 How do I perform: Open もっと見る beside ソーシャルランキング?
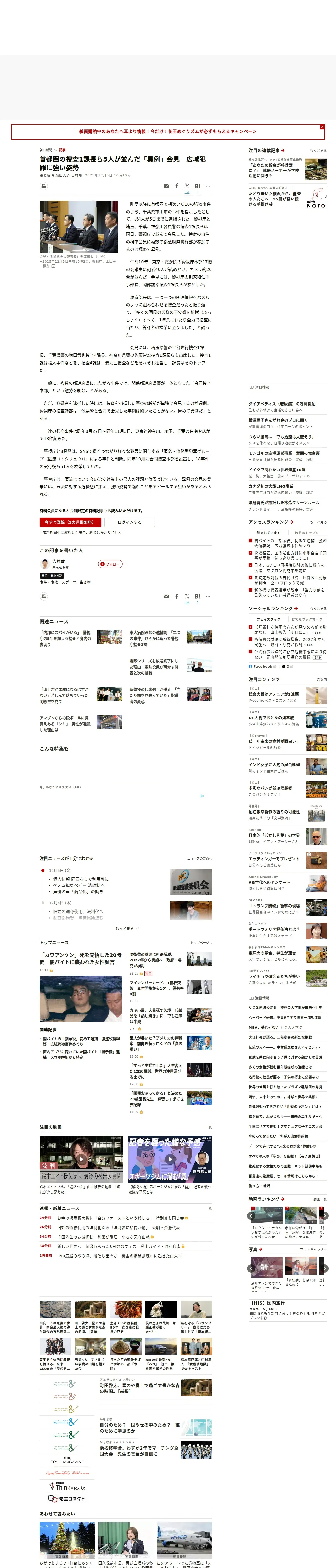click(x=318, y=609)
